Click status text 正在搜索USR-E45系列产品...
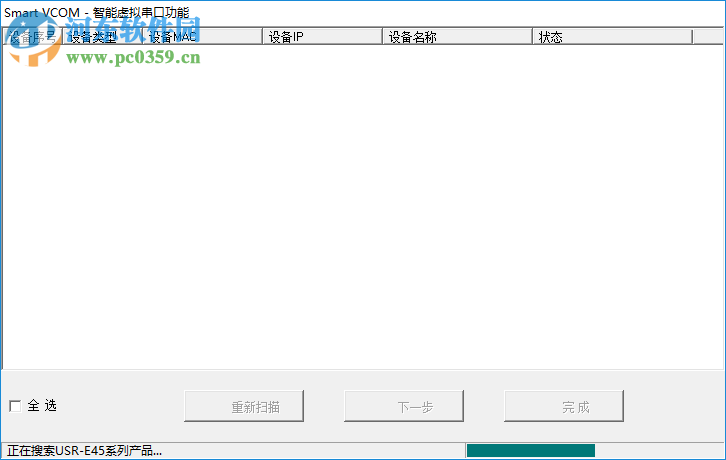The image size is (726, 460). [84, 450]
